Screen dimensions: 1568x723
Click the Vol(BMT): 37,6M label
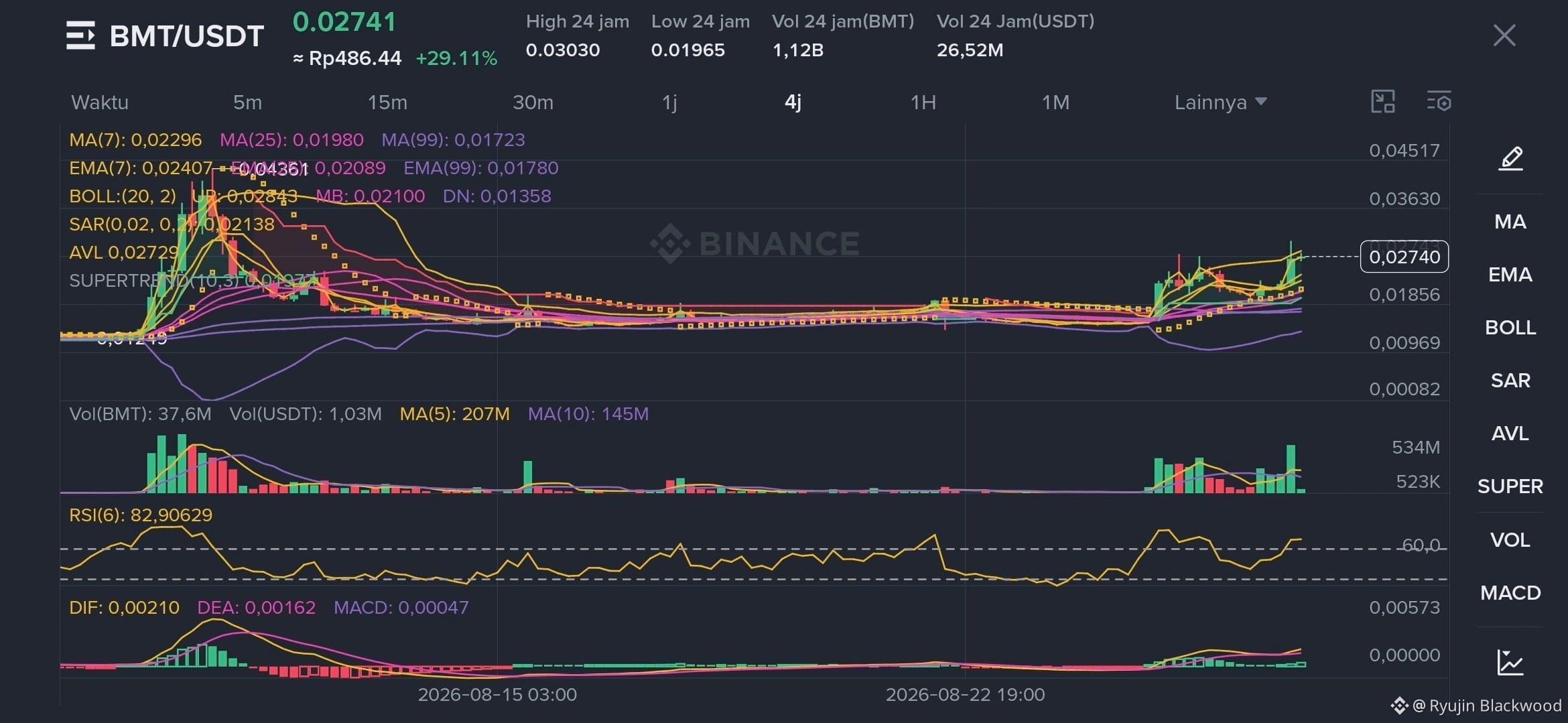coord(140,414)
